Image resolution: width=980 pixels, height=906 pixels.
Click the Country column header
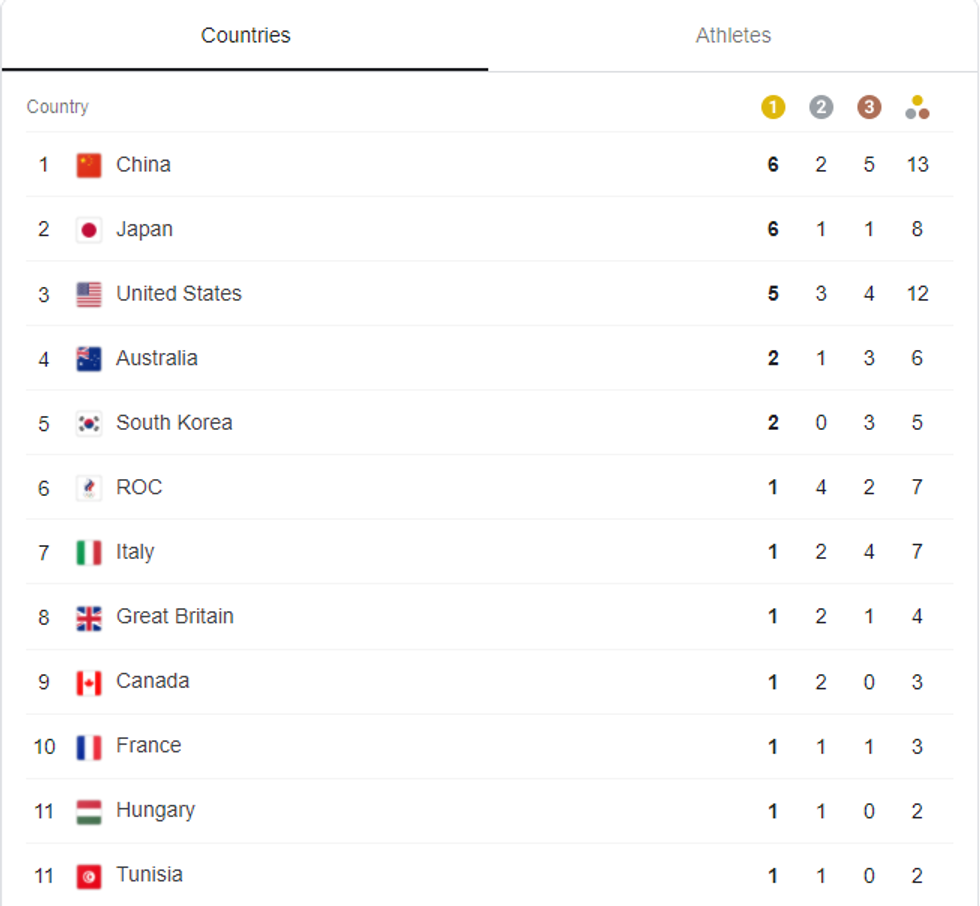[x=57, y=107]
